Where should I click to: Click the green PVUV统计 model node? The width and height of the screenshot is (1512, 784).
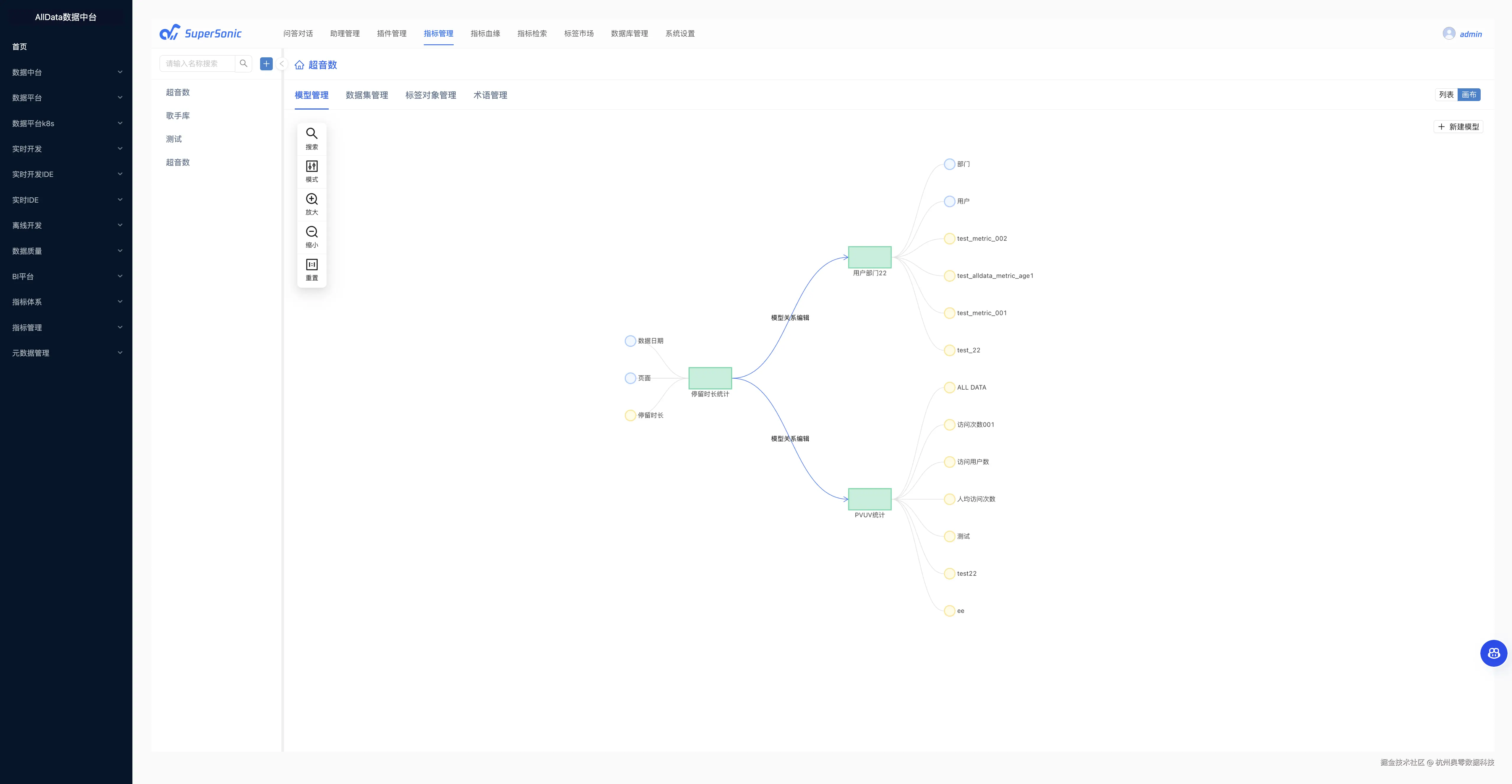coord(869,499)
